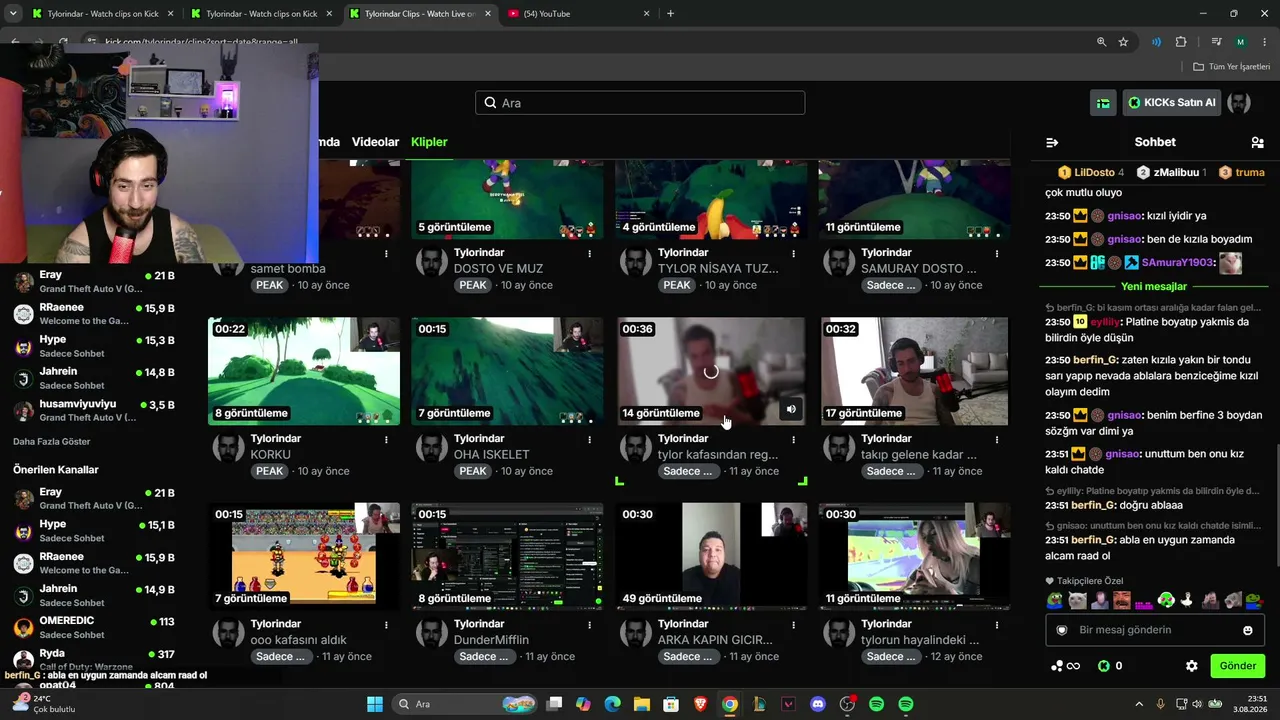Insert the green Pepe emote in chat
The image size is (1280, 720).
tap(1055, 601)
